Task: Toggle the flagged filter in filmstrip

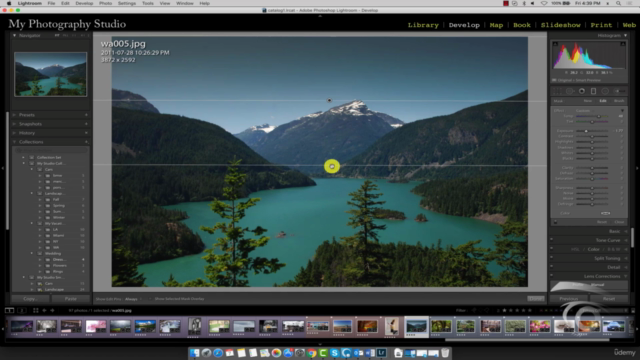Action: coord(474,310)
